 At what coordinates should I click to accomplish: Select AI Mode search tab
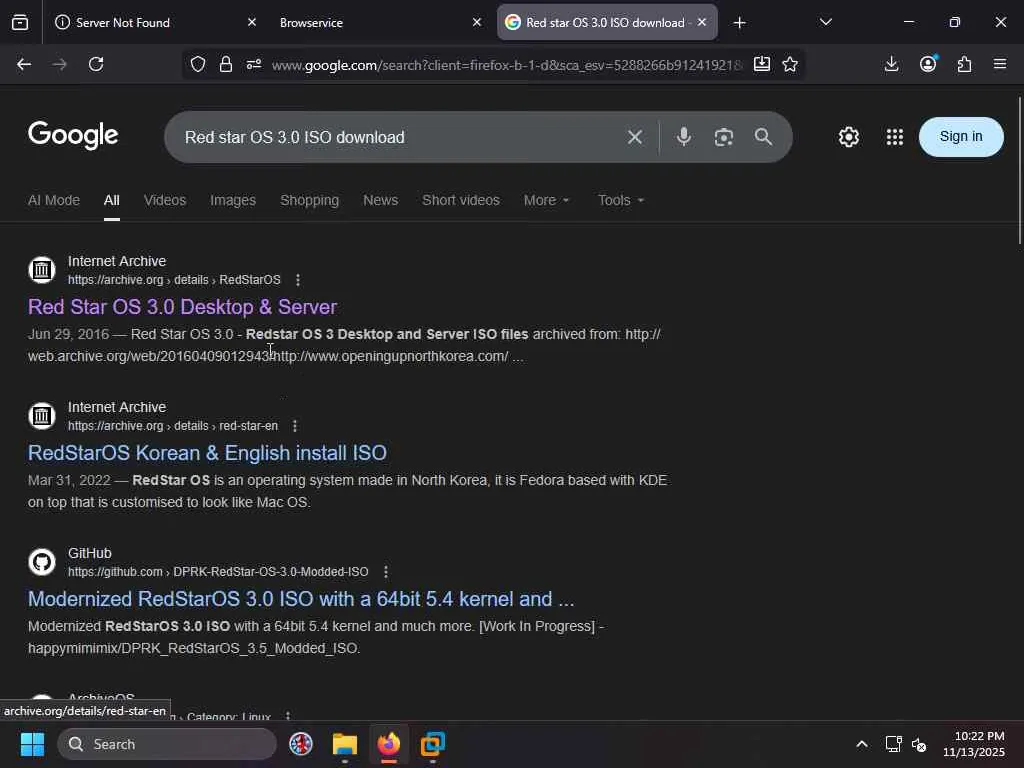(x=54, y=200)
